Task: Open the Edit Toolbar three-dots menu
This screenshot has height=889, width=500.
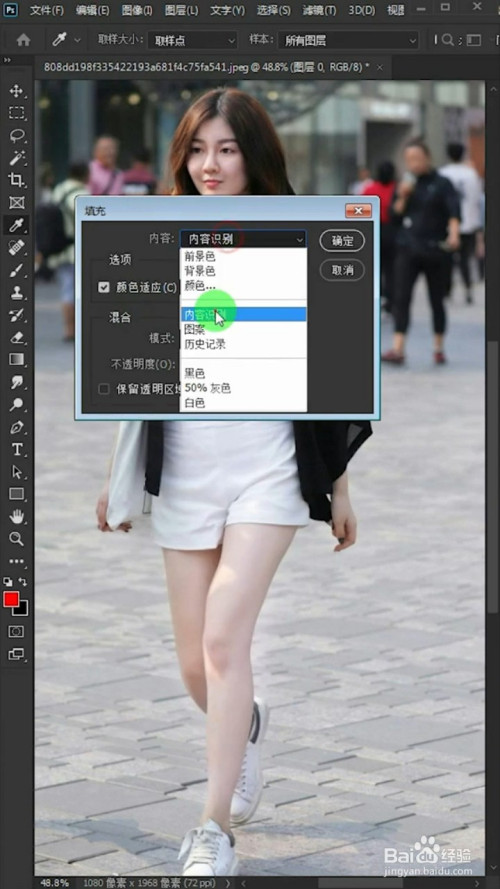Action: click(16, 561)
